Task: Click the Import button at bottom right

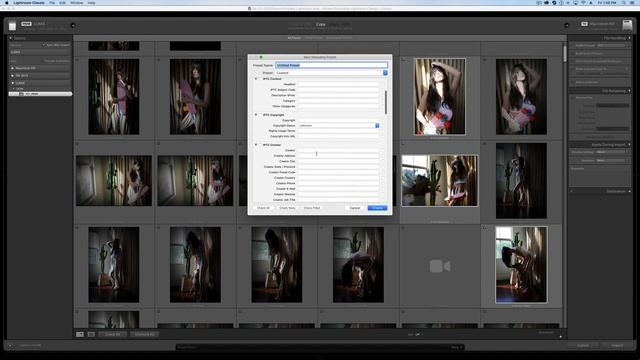Action: (x=617, y=346)
